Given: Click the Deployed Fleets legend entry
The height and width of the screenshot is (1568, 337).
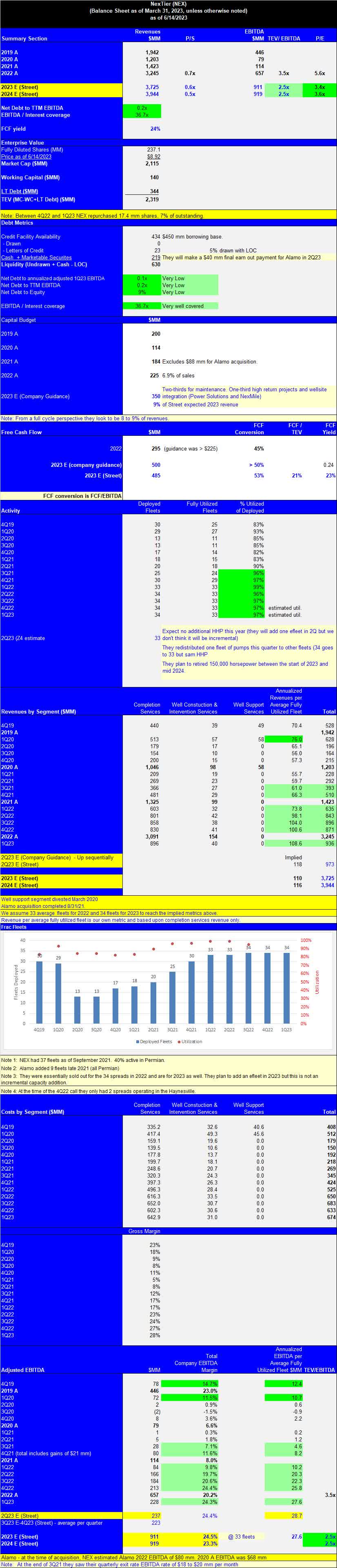Looking at the screenshot, I should pyautogui.click(x=154, y=1042).
